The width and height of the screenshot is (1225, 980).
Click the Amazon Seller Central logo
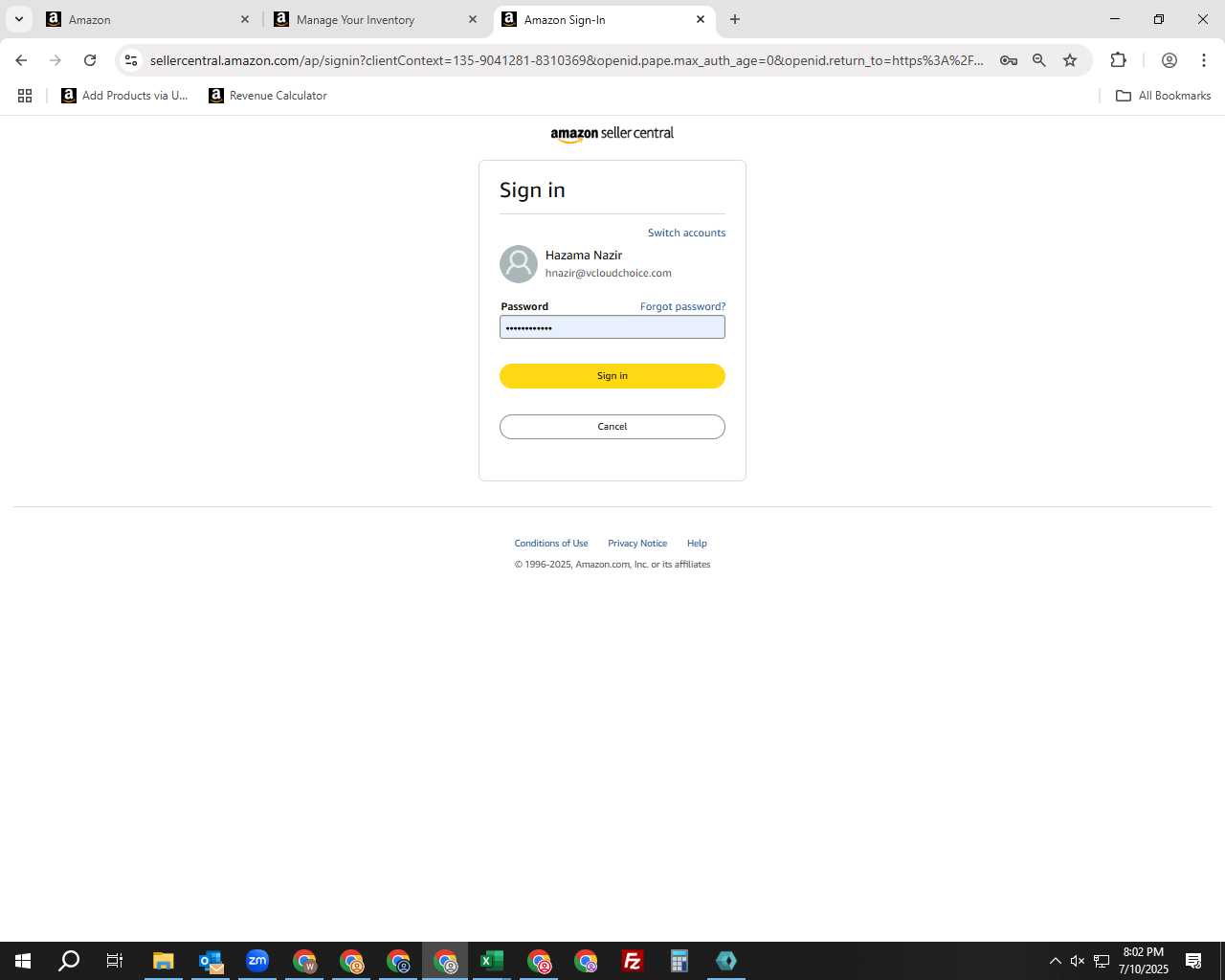612,134
